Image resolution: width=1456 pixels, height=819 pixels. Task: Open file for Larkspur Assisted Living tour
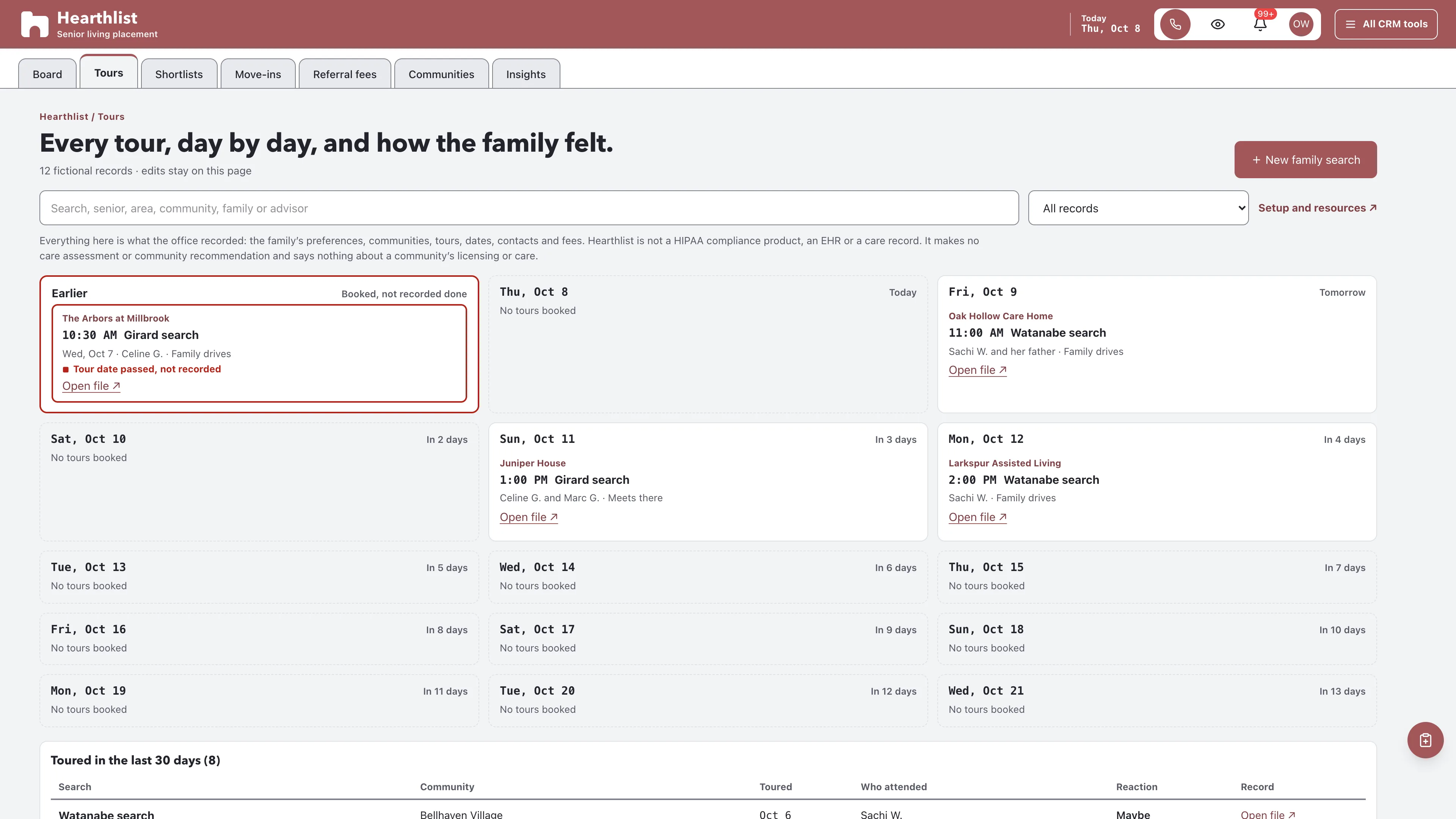[x=977, y=517]
